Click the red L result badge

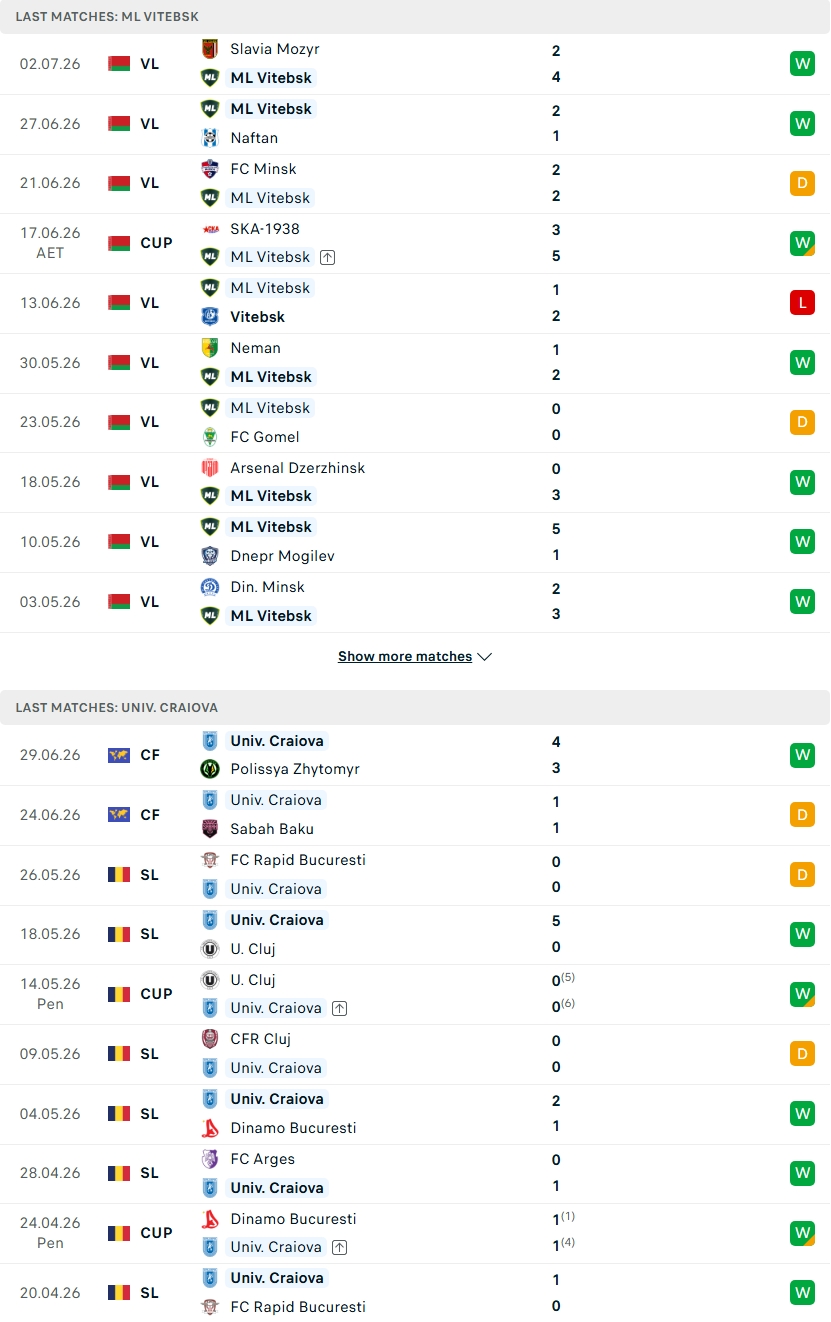pos(802,302)
